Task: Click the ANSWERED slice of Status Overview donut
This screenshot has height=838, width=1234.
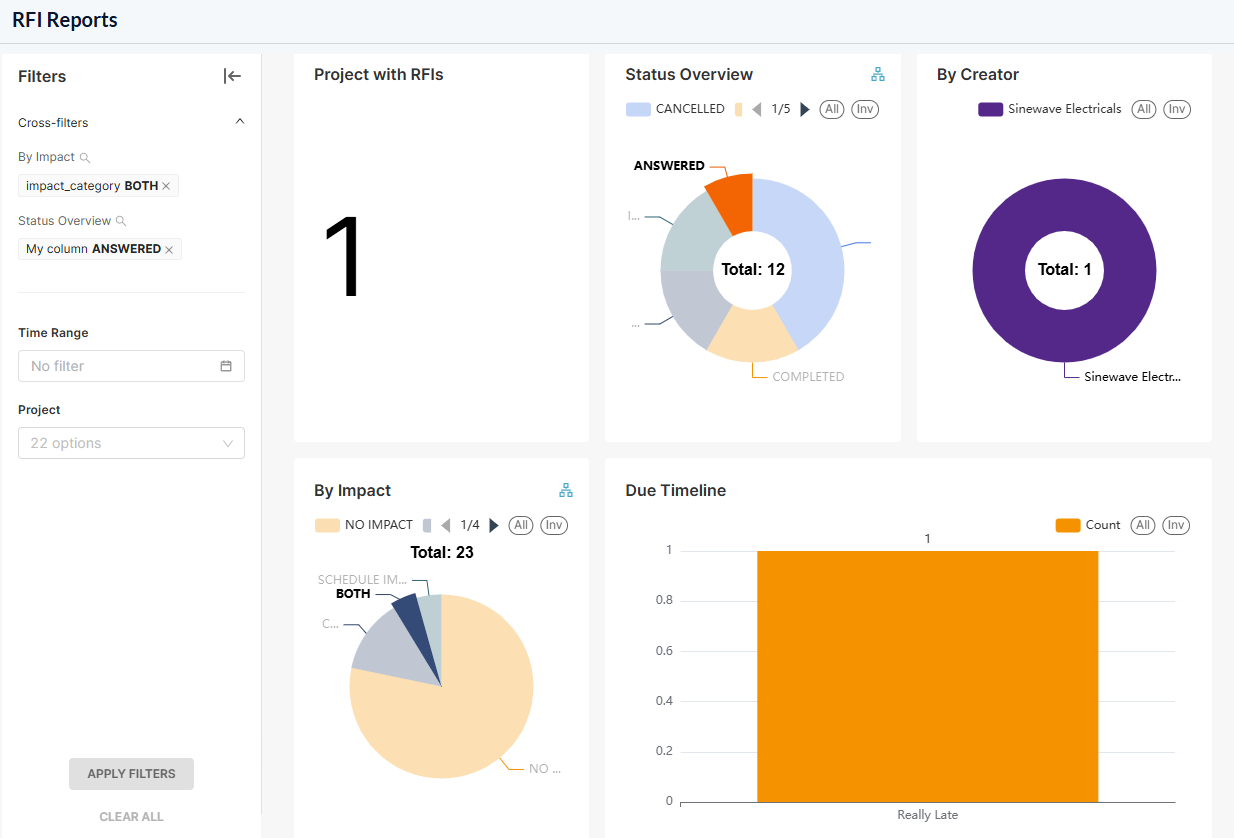Action: tap(733, 202)
